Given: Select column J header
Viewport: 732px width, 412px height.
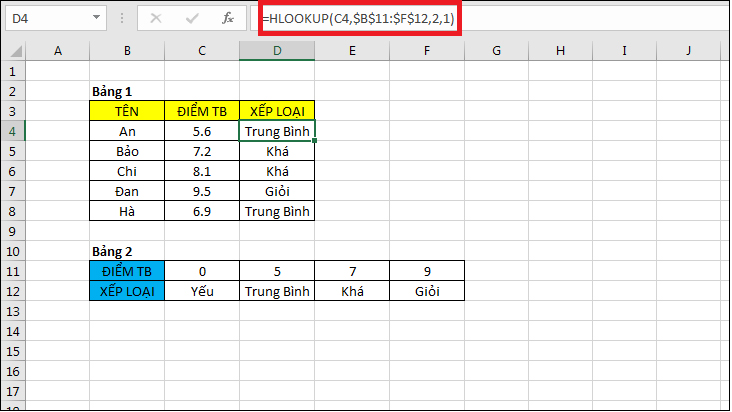Looking at the screenshot, I should (x=689, y=50).
